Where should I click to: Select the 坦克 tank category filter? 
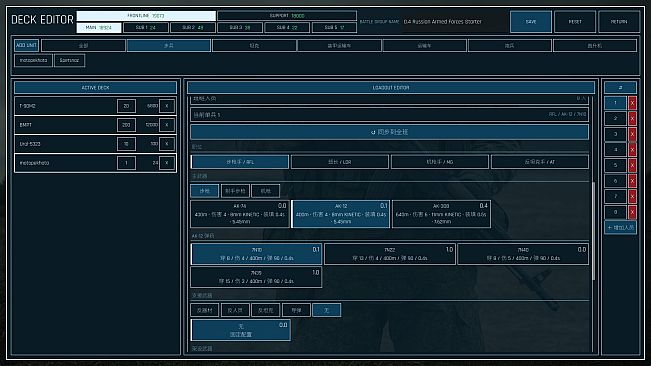(x=254, y=46)
